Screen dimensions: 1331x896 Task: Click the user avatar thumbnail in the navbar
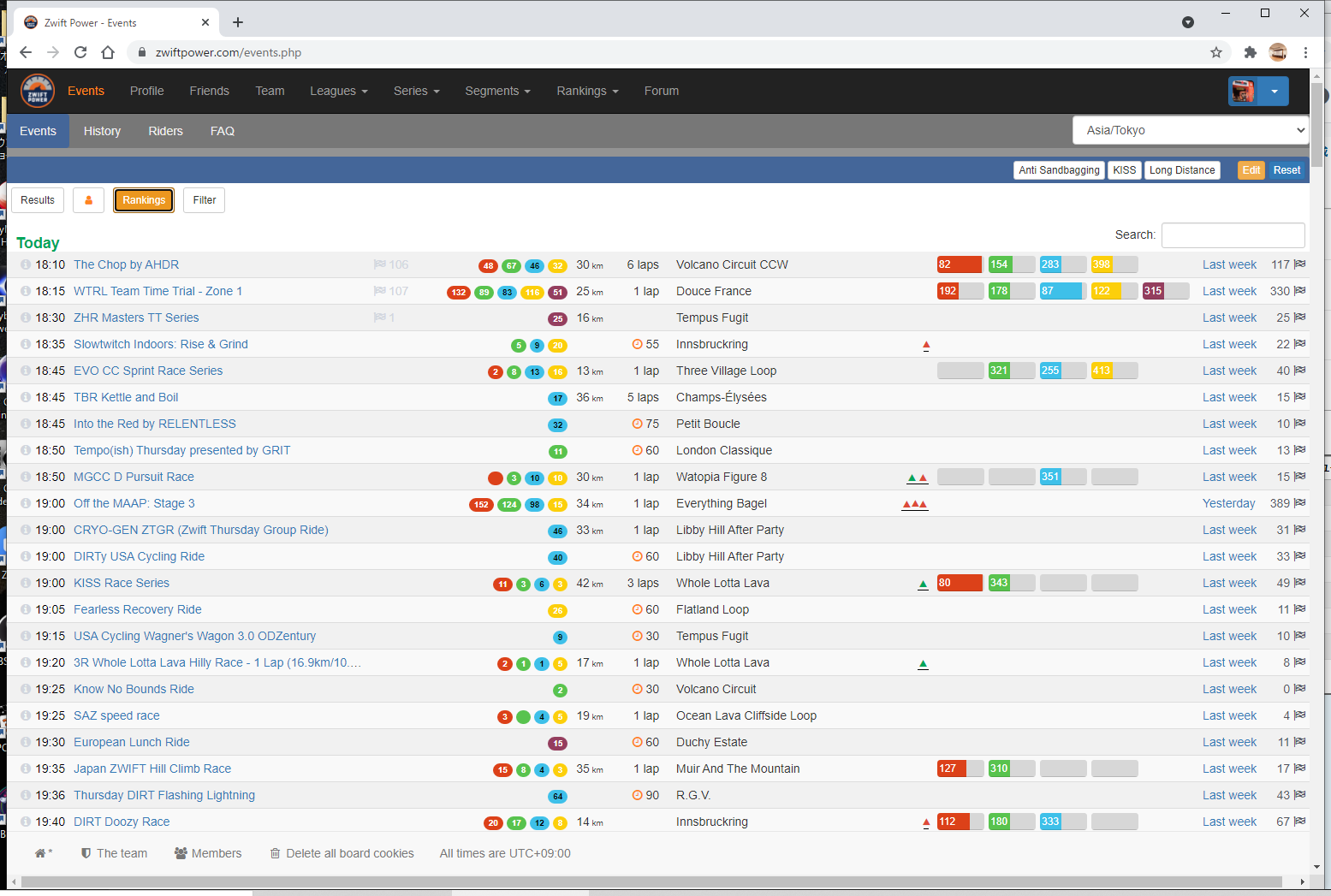(1244, 91)
